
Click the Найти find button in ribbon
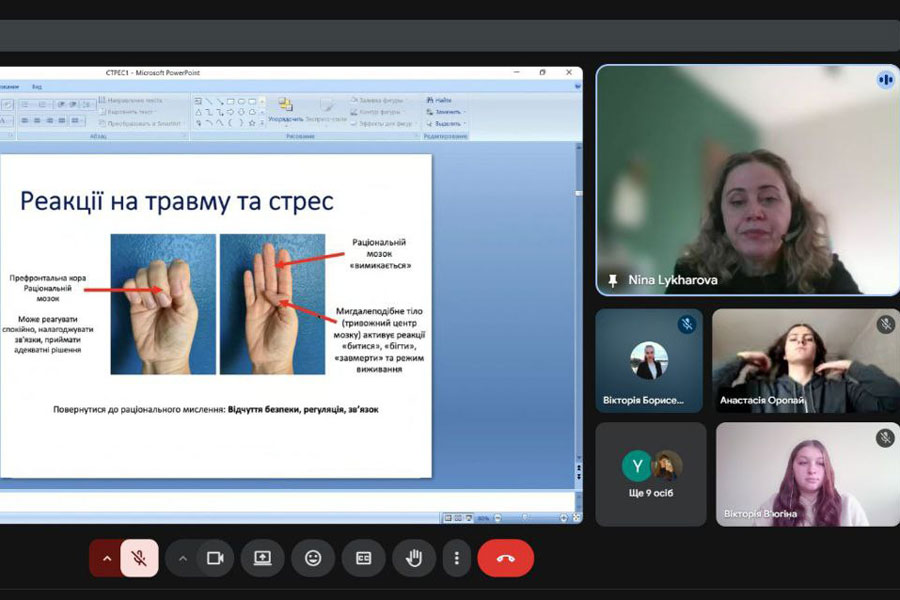coord(440,100)
